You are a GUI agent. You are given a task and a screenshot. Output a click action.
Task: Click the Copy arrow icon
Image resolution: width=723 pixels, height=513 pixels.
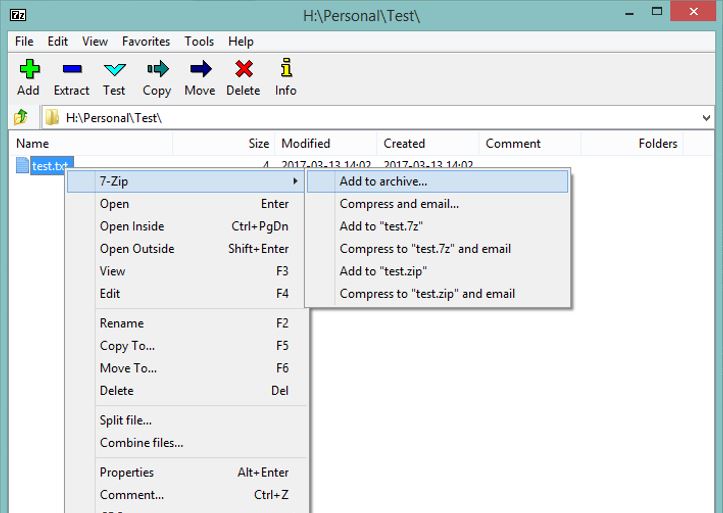pos(157,69)
